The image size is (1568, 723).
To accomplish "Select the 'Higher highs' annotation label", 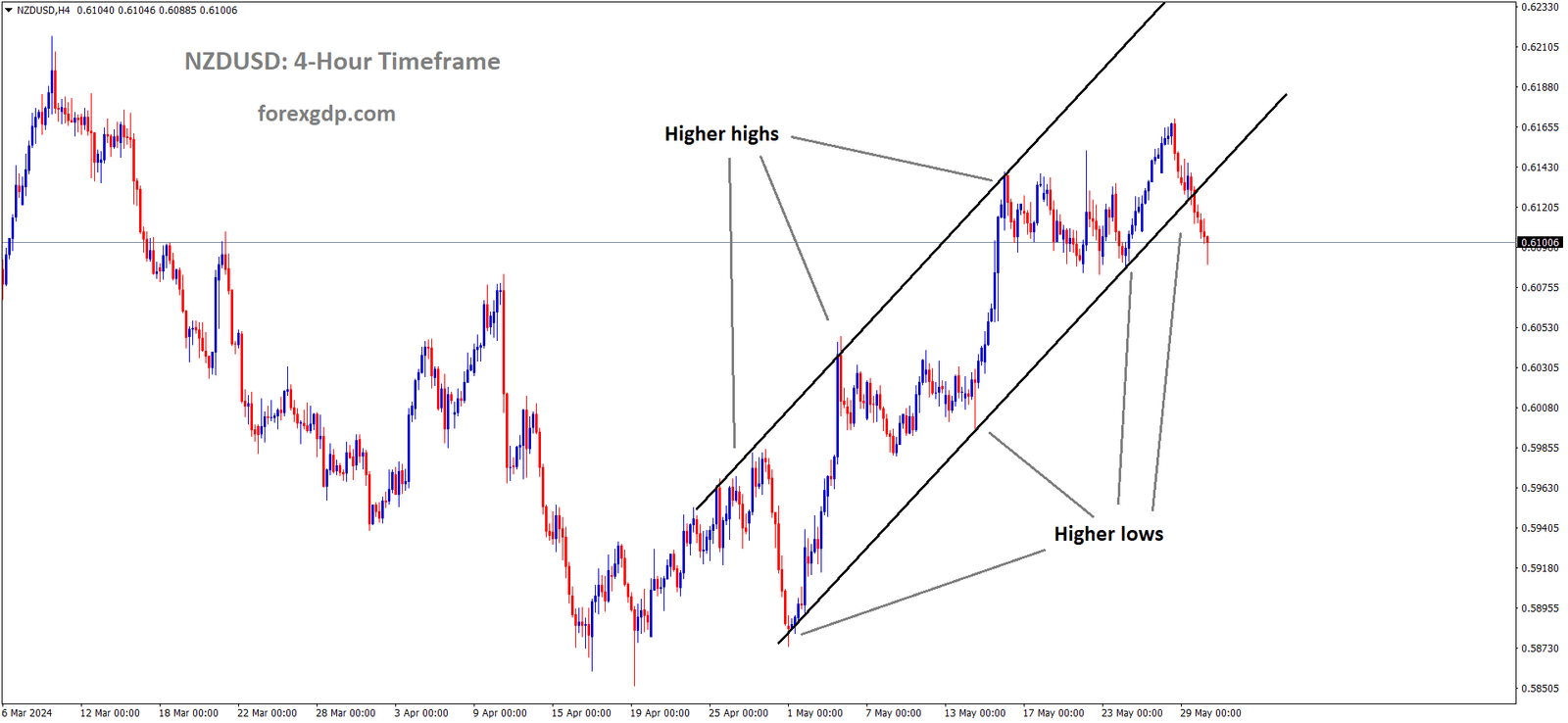I will (721, 134).
